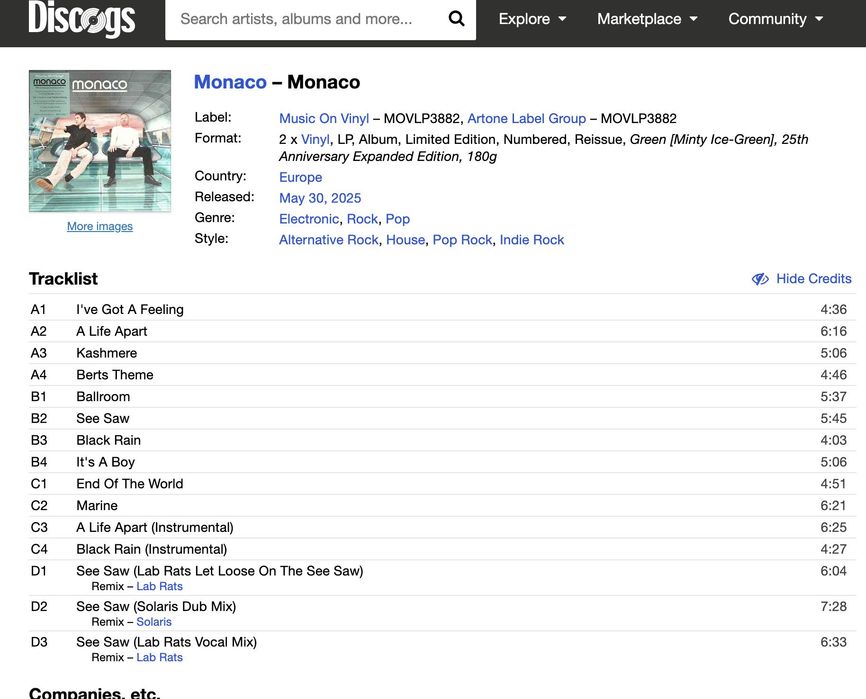Open the Monaco album cover thumbnail
866x699 pixels.
100,141
